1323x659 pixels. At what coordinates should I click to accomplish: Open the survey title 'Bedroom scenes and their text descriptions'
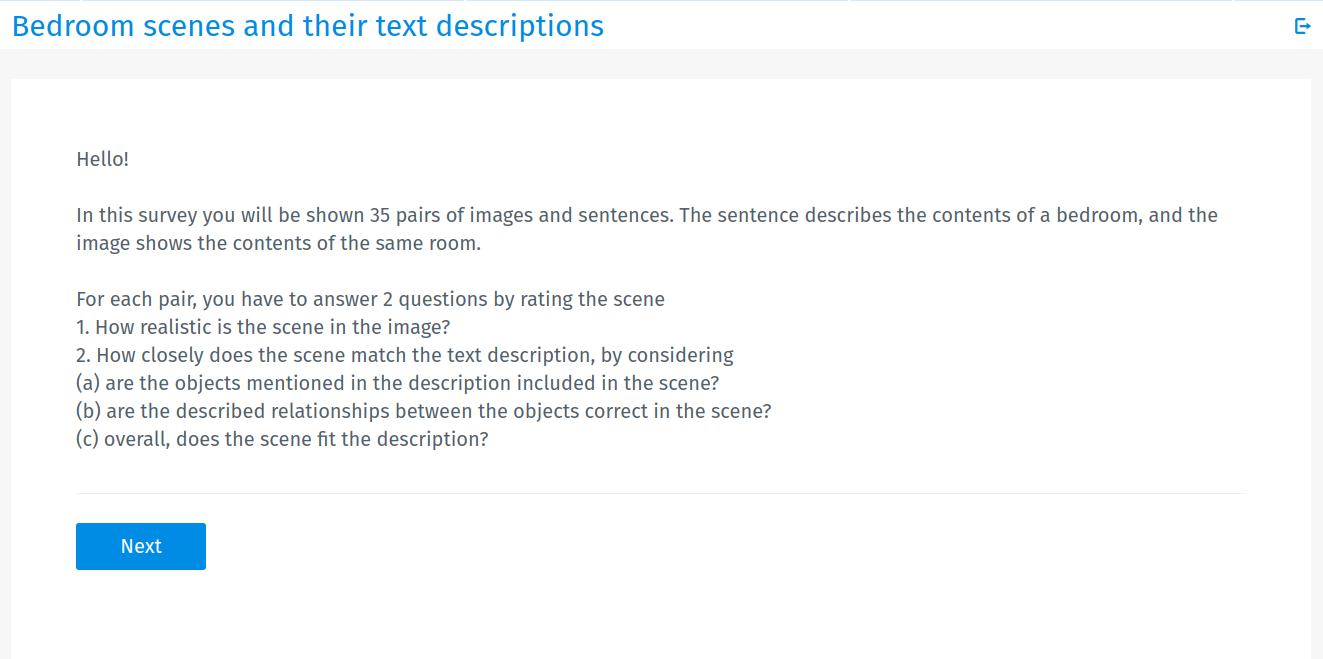coord(308,26)
